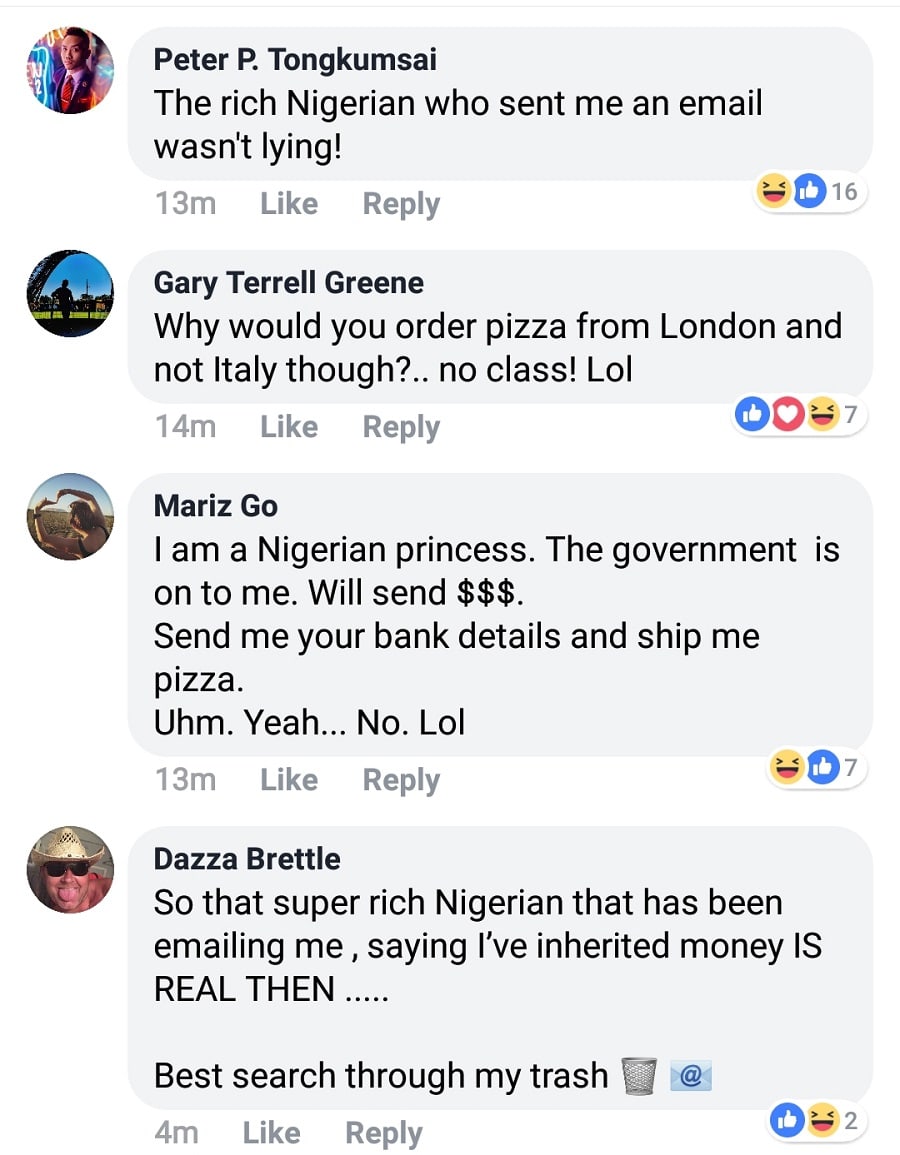Open Peter P. Tongkumsai's profile picture

(69, 70)
